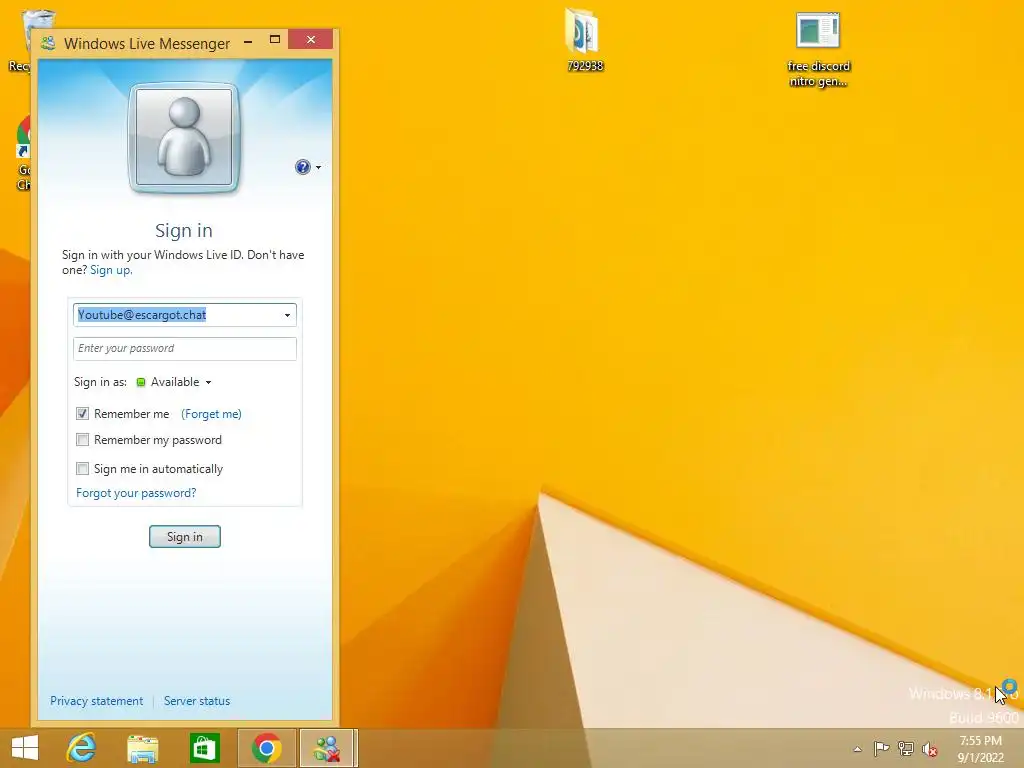1024x768 pixels.
Task: Open the Windows Start button
Action: (25, 748)
